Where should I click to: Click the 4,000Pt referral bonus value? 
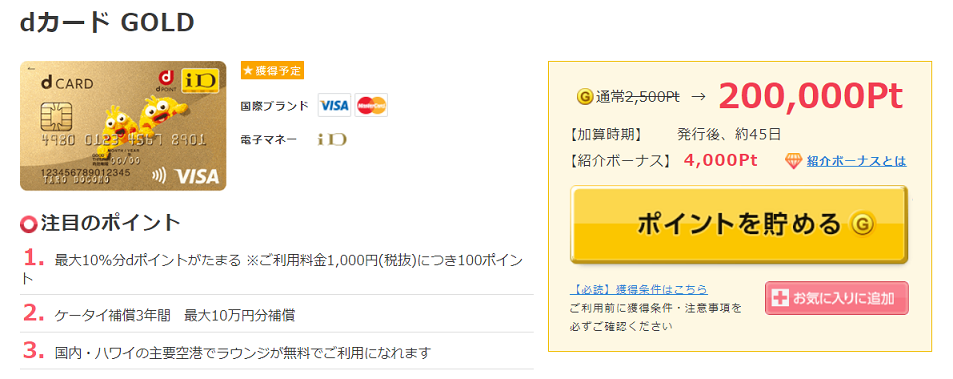pos(720,160)
